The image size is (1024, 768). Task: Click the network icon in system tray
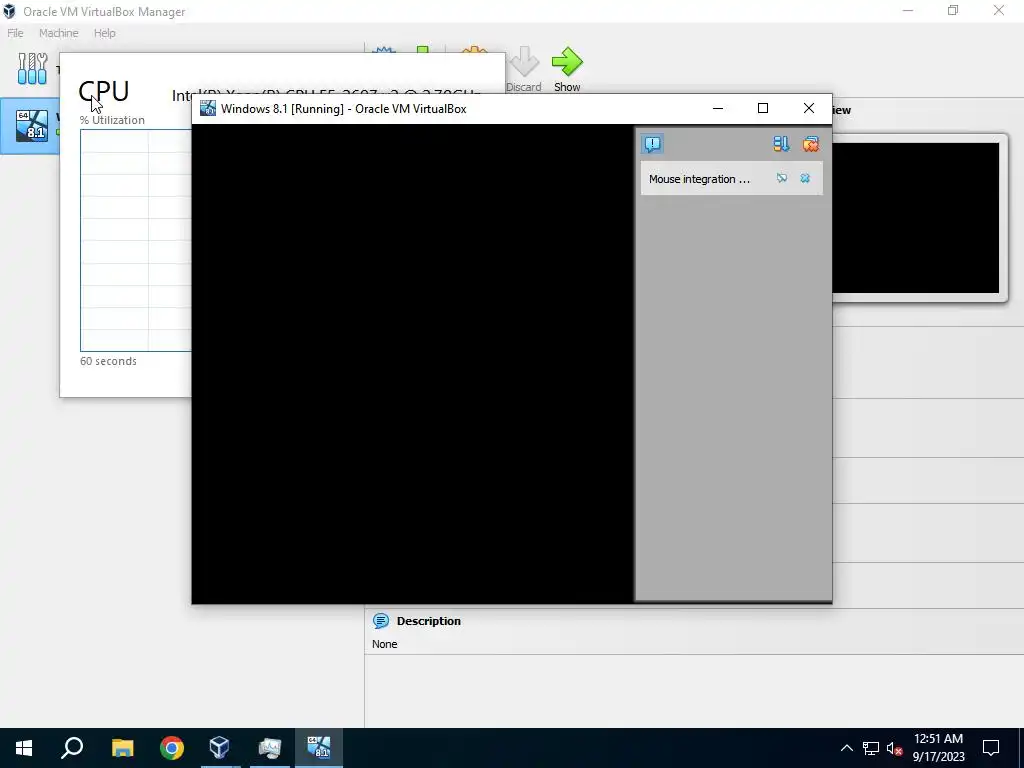(x=871, y=748)
